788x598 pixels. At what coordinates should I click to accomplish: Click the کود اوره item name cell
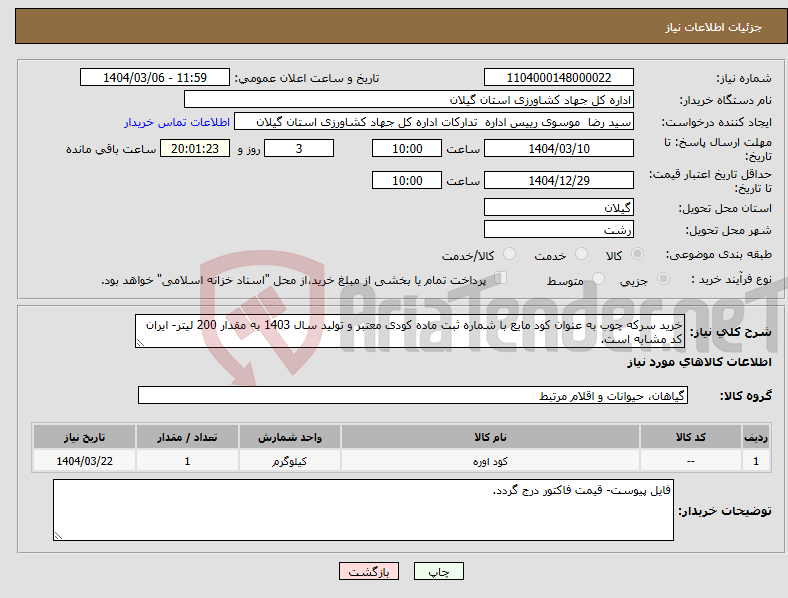[x=490, y=461]
